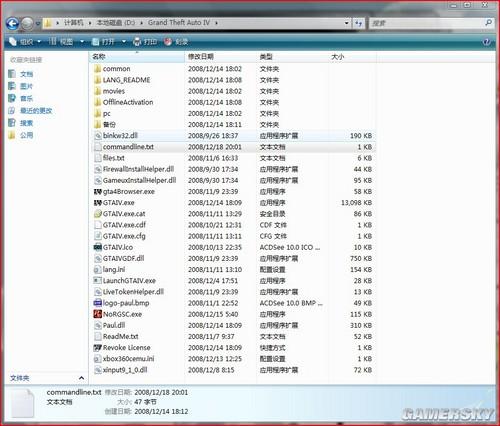Select 计算机 in the address path
This screenshot has height=426, width=500.
(x=73, y=23)
